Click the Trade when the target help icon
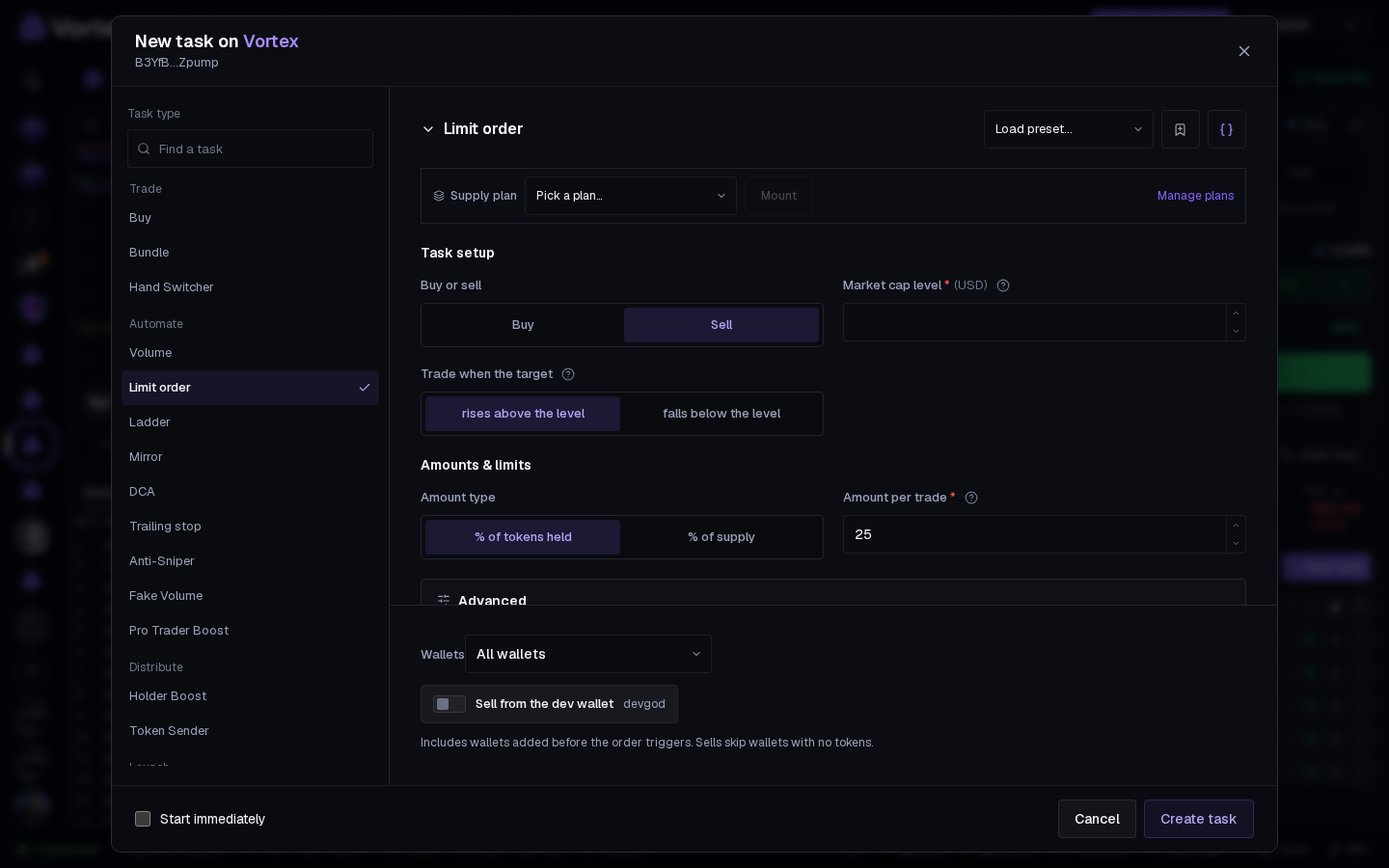Screen dimensions: 1389x868 pyautogui.click(x=568, y=374)
